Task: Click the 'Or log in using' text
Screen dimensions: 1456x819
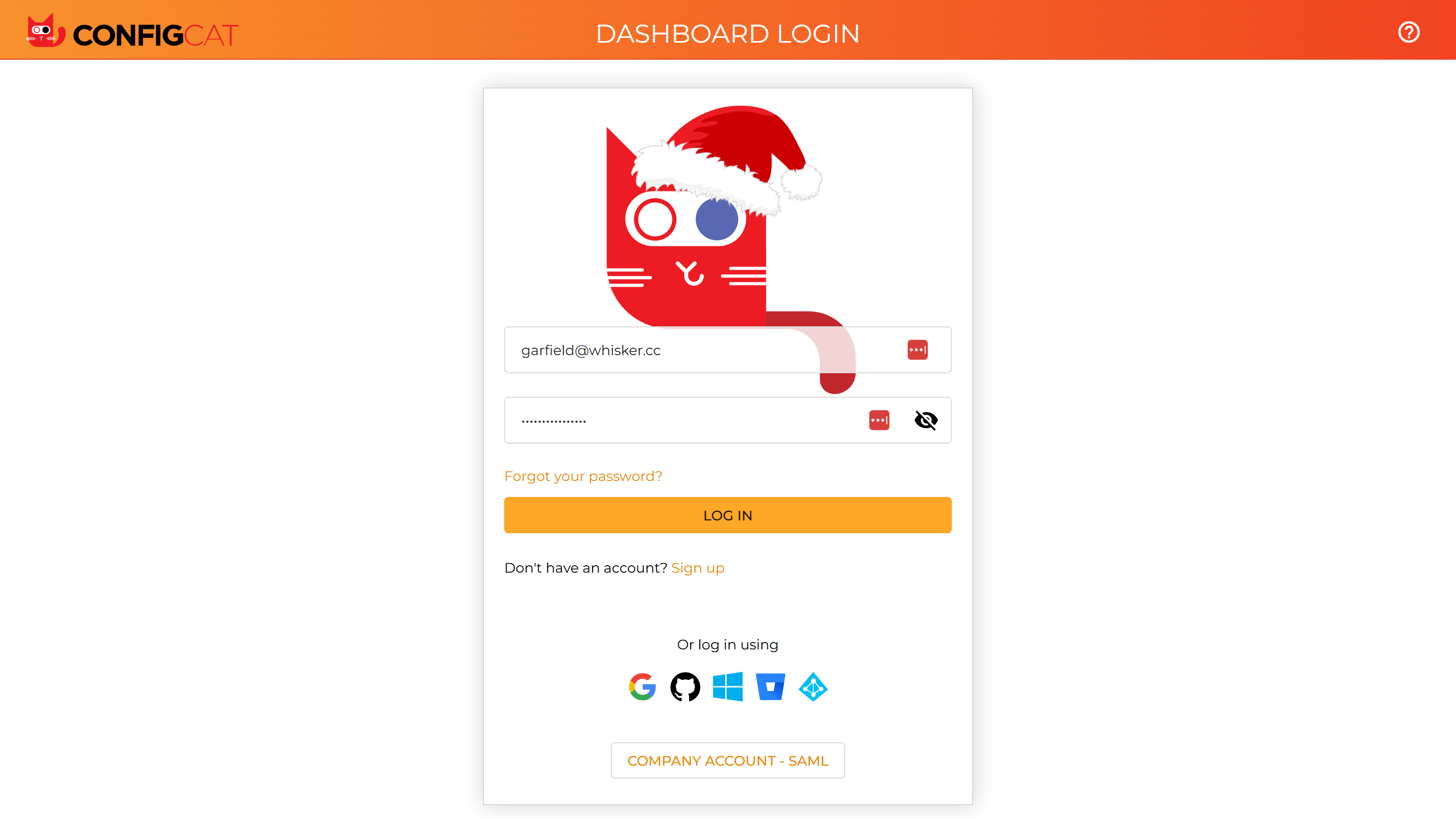Action: click(x=727, y=645)
